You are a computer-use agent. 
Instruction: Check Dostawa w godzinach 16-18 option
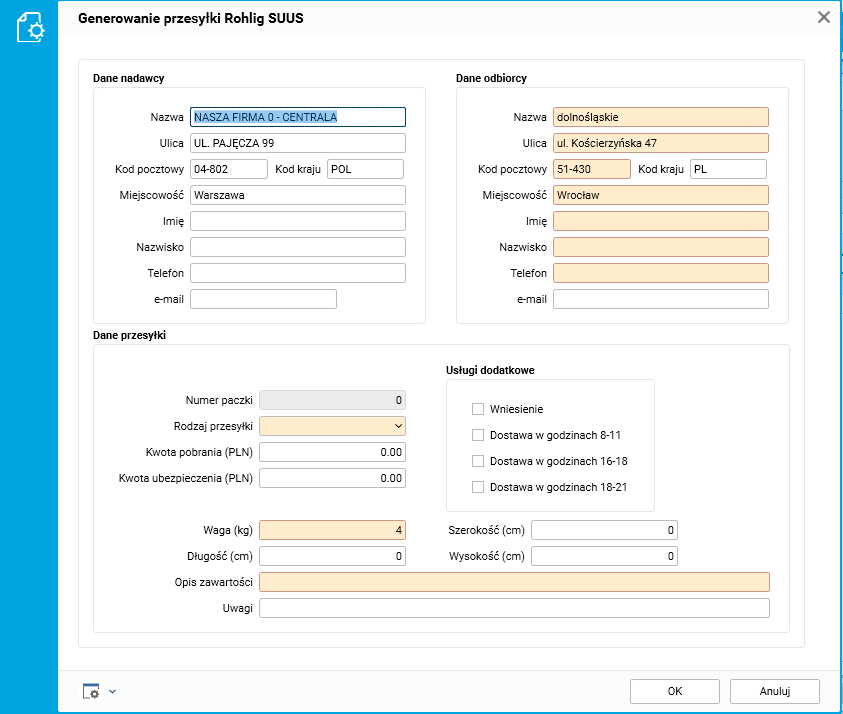click(478, 461)
